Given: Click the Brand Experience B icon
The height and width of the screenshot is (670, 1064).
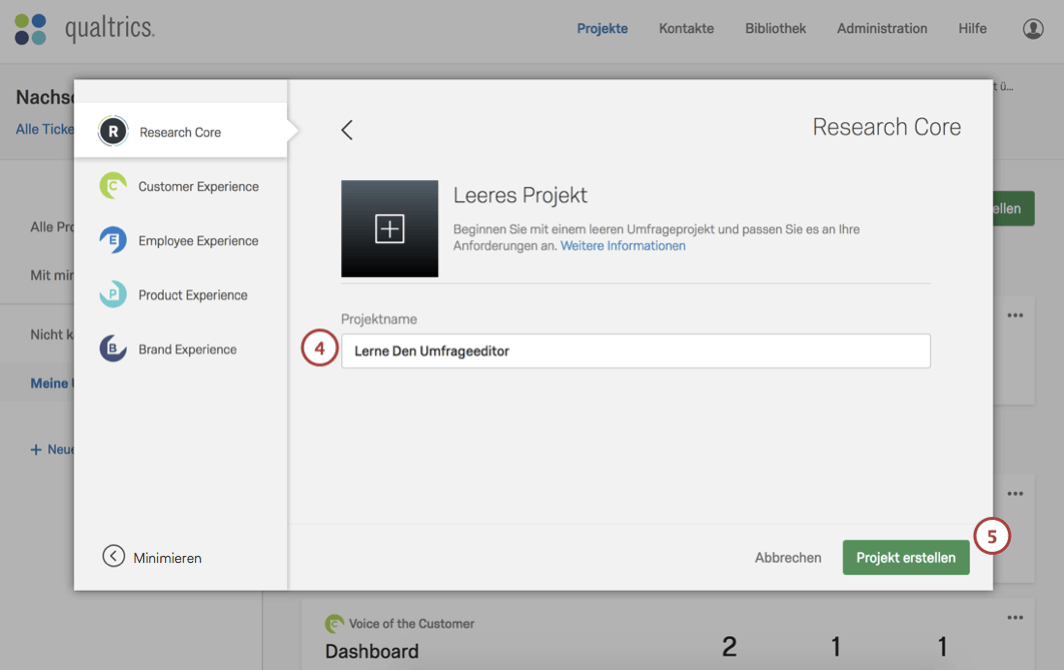Looking at the screenshot, I should click(113, 349).
